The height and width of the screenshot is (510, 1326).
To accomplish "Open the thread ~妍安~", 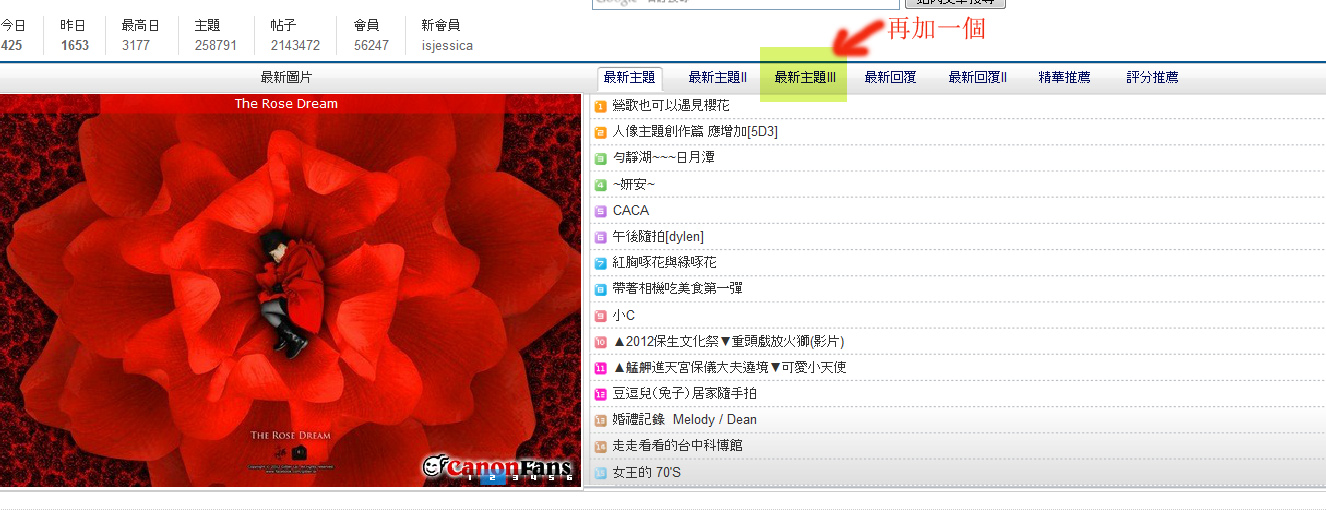I will [x=634, y=184].
